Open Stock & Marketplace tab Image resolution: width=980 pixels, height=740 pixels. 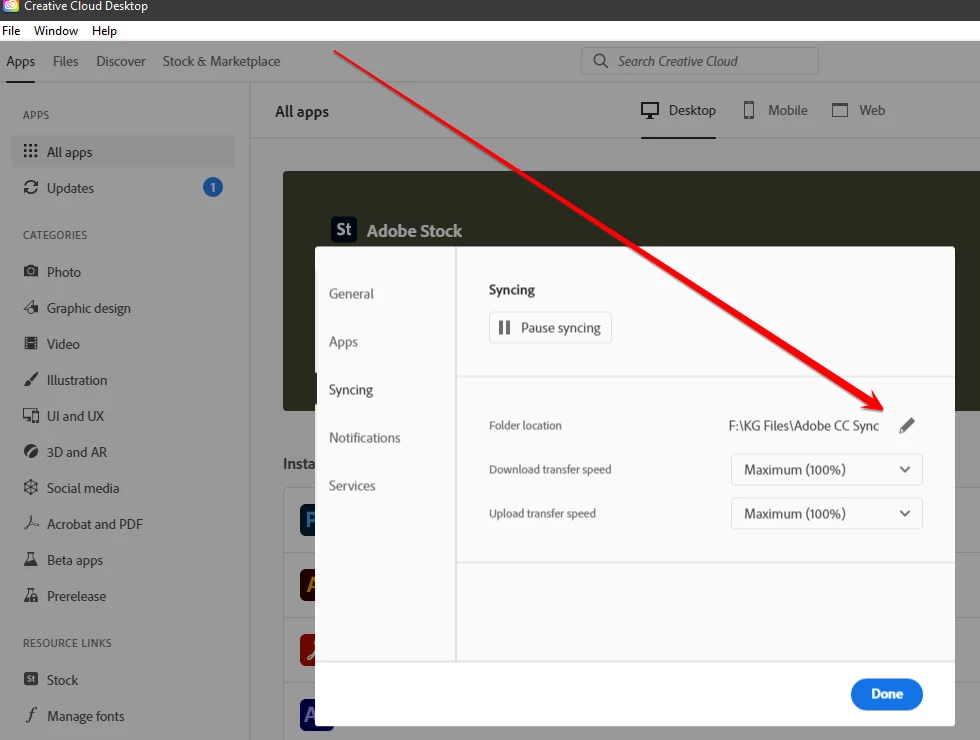pyautogui.click(x=221, y=61)
